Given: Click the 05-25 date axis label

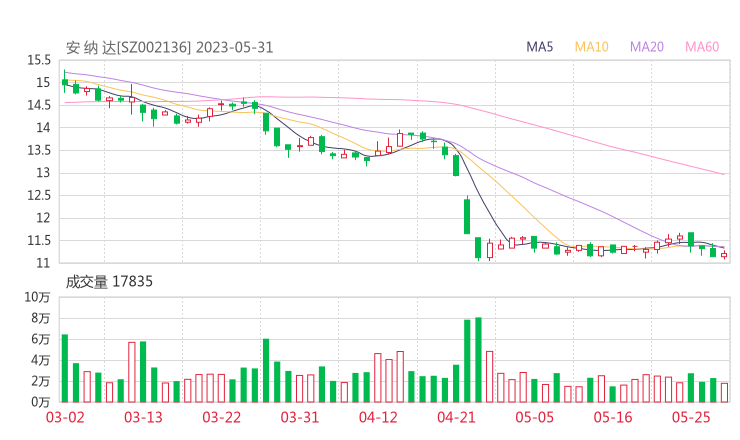Looking at the screenshot, I should (691, 417).
